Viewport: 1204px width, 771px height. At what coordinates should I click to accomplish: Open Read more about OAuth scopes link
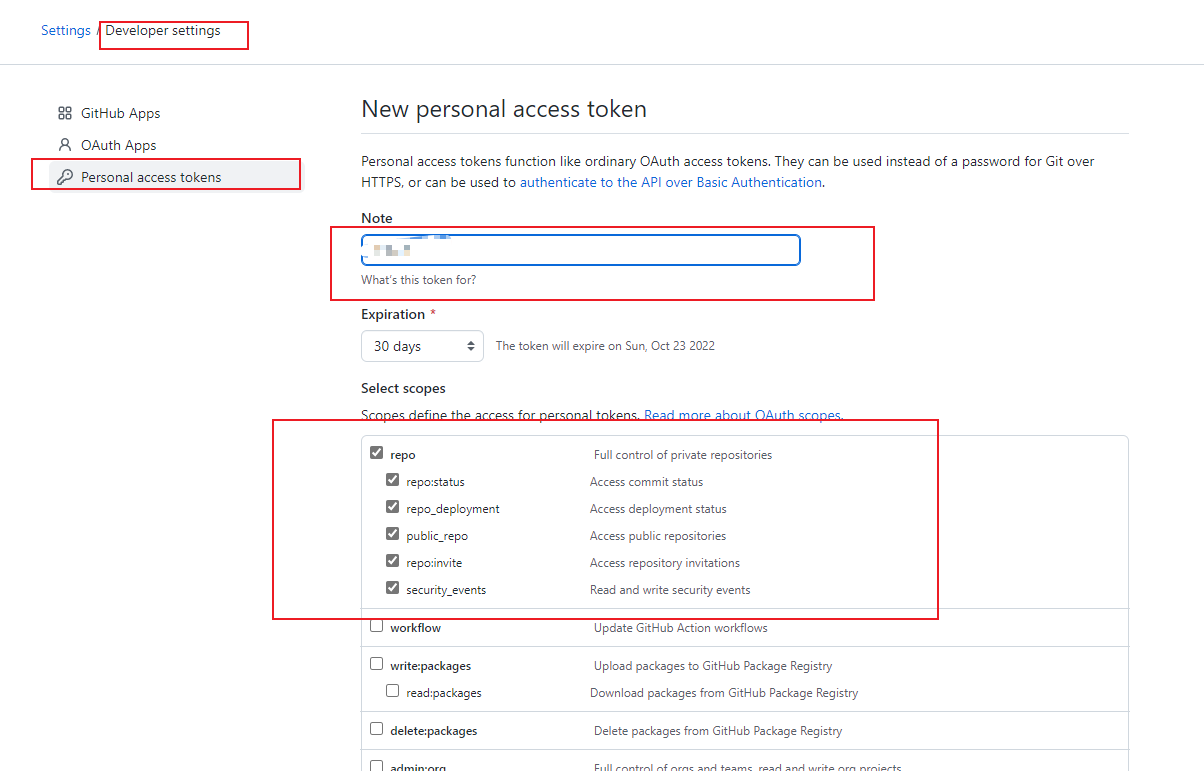(x=742, y=415)
